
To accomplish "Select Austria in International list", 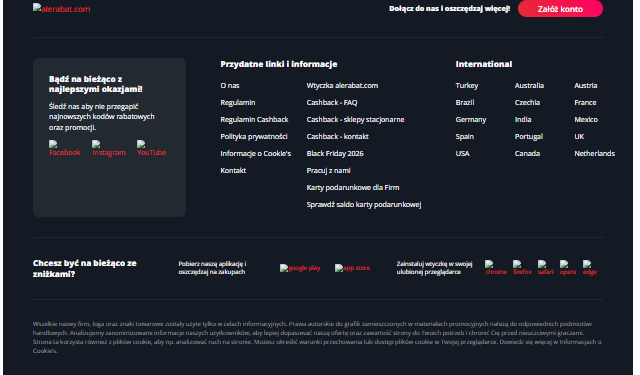I will (586, 86).
